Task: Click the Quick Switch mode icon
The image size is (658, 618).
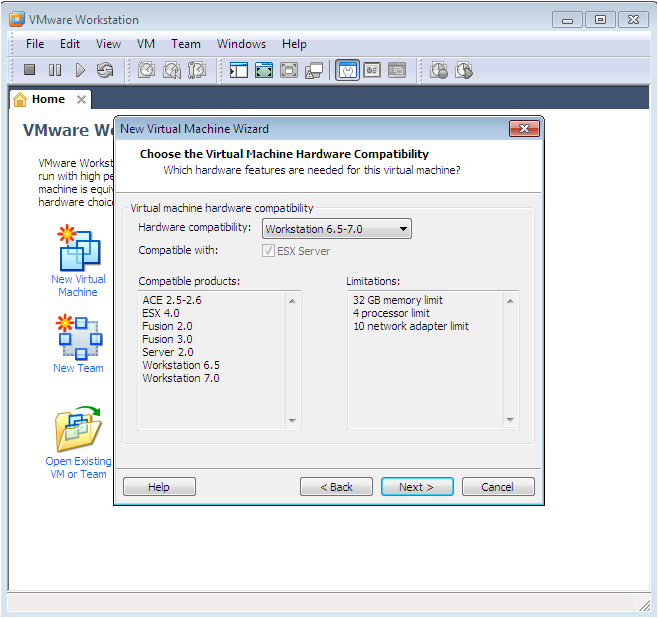Action: click(x=289, y=70)
